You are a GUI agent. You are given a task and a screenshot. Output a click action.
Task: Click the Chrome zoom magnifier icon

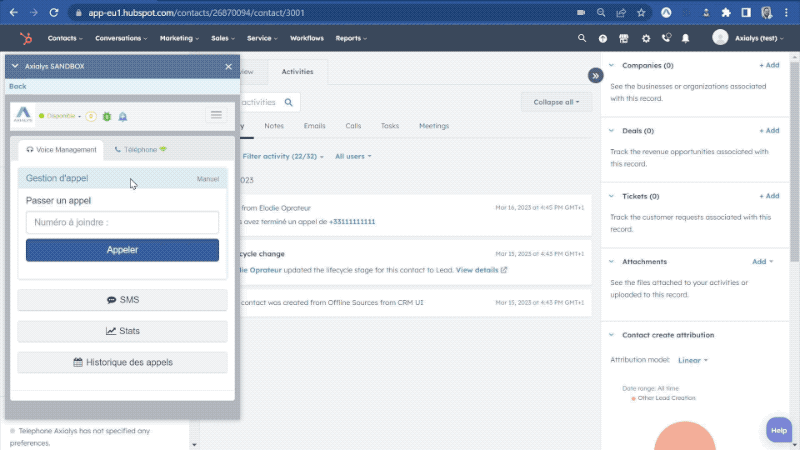[601, 13]
